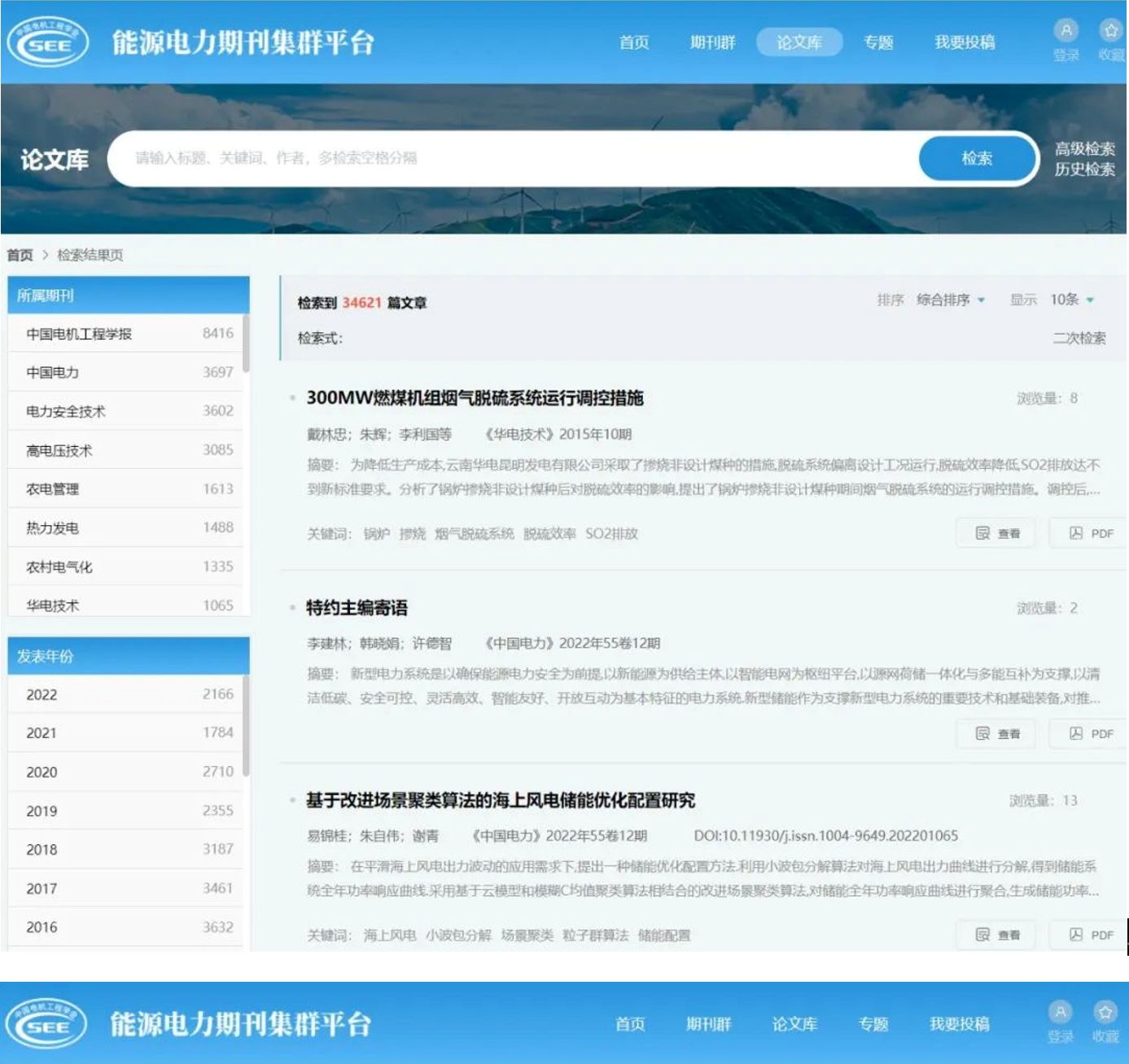This screenshot has height=1064, width=1129.
Task: Click the paper search input field
Action: (x=521, y=158)
